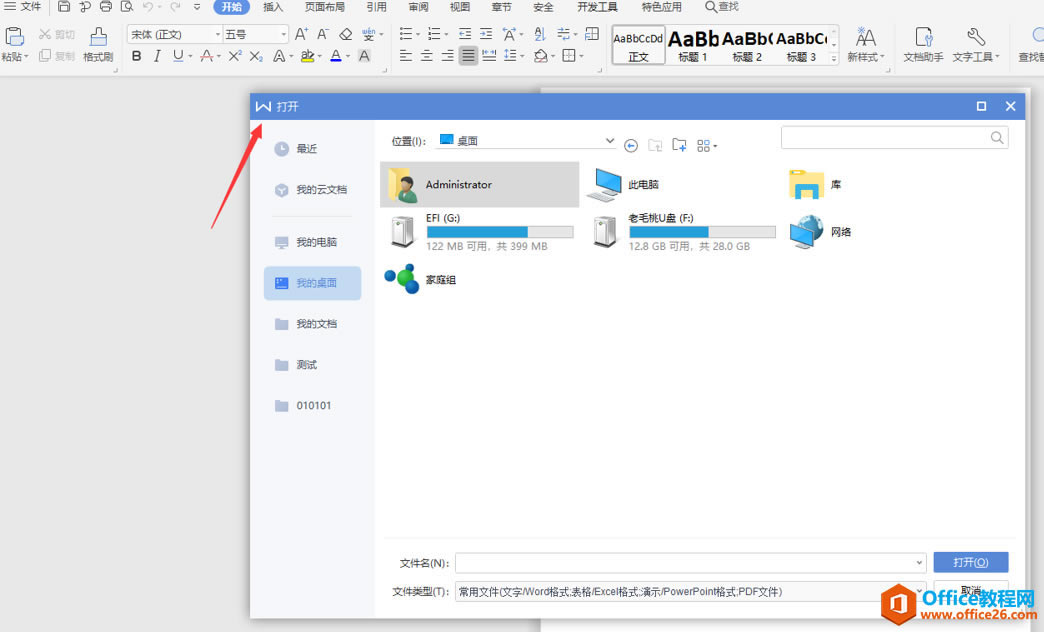Screen dimensions: 1044x632
Task: Select 最近 in Open dialog sidebar
Action: point(312,149)
